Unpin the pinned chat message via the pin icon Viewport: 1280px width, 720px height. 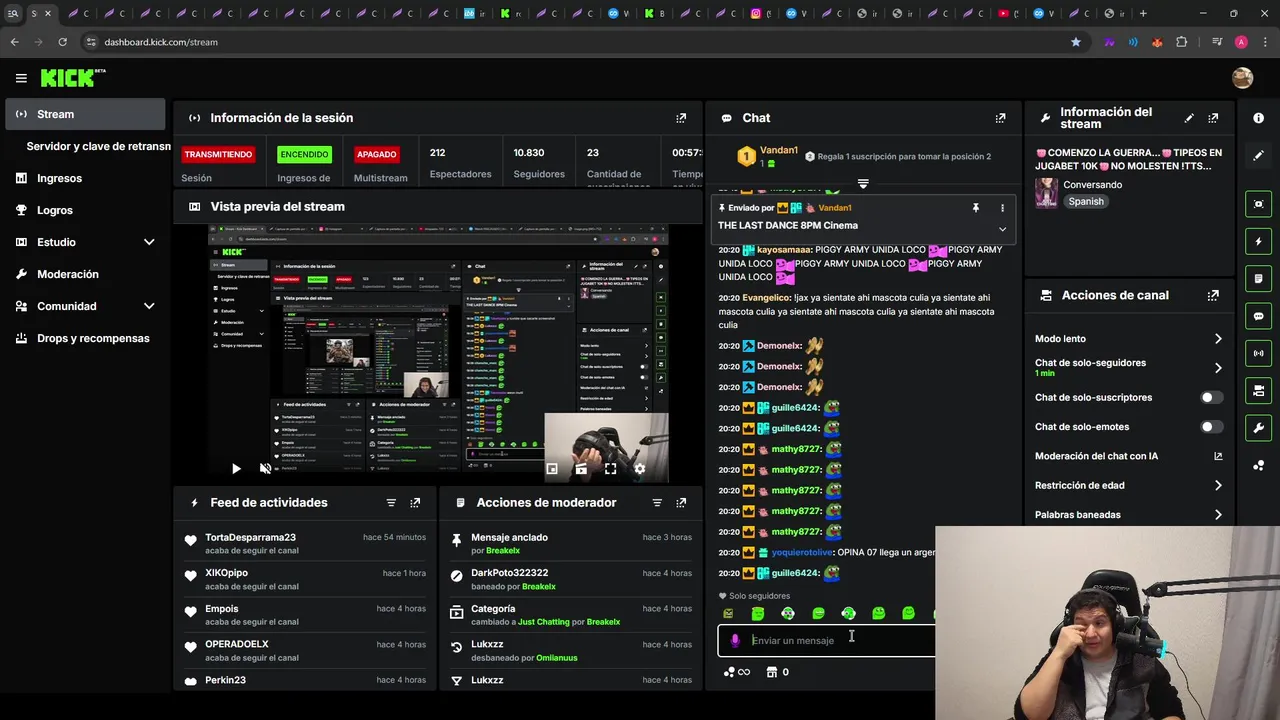(x=975, y=208)
